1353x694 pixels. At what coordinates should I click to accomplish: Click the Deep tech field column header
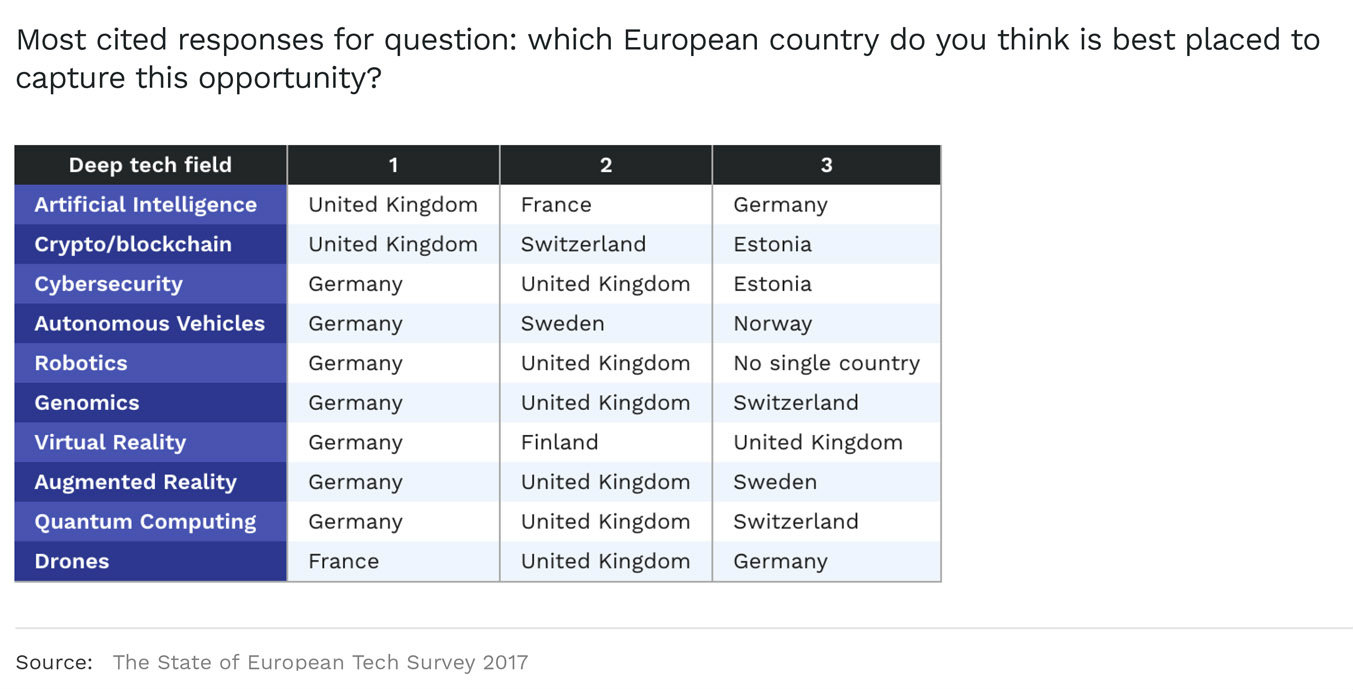[x=150, y=165]
